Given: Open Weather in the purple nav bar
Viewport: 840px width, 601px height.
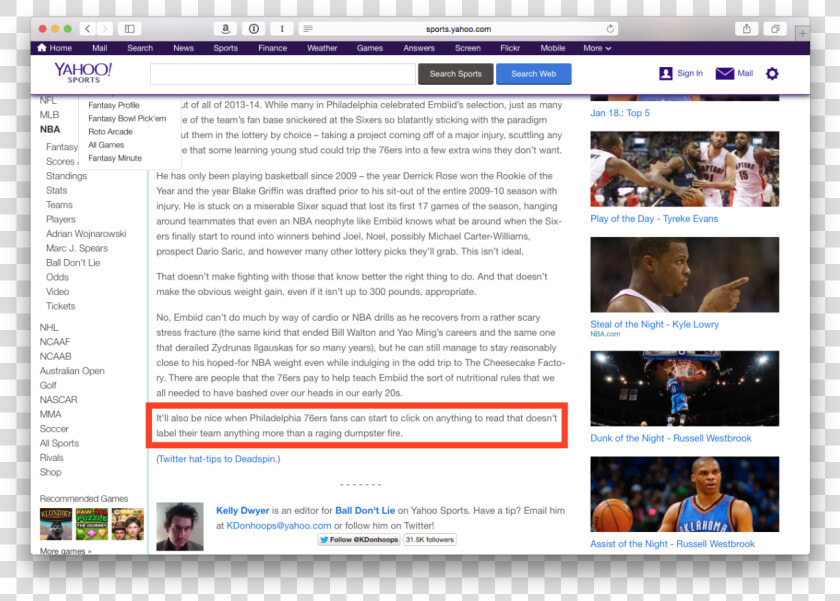Looking at the screenshot, I should (x=322, y=48).
